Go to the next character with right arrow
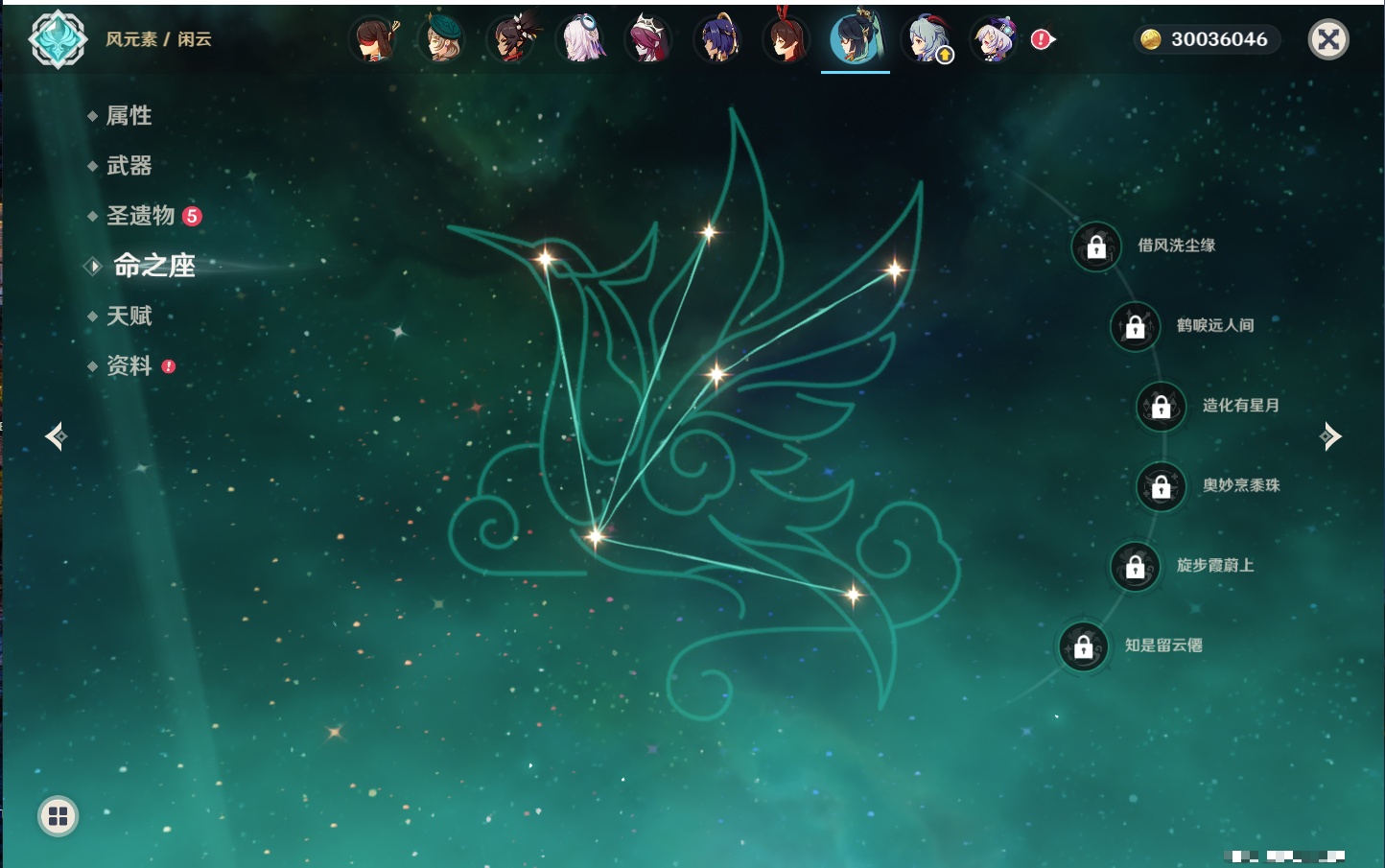 coord(1330,436)
